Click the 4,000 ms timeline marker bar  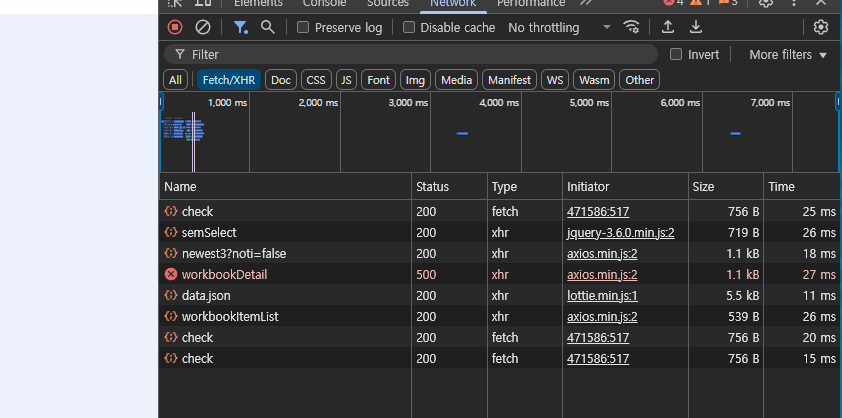click(x=462, y=133)
